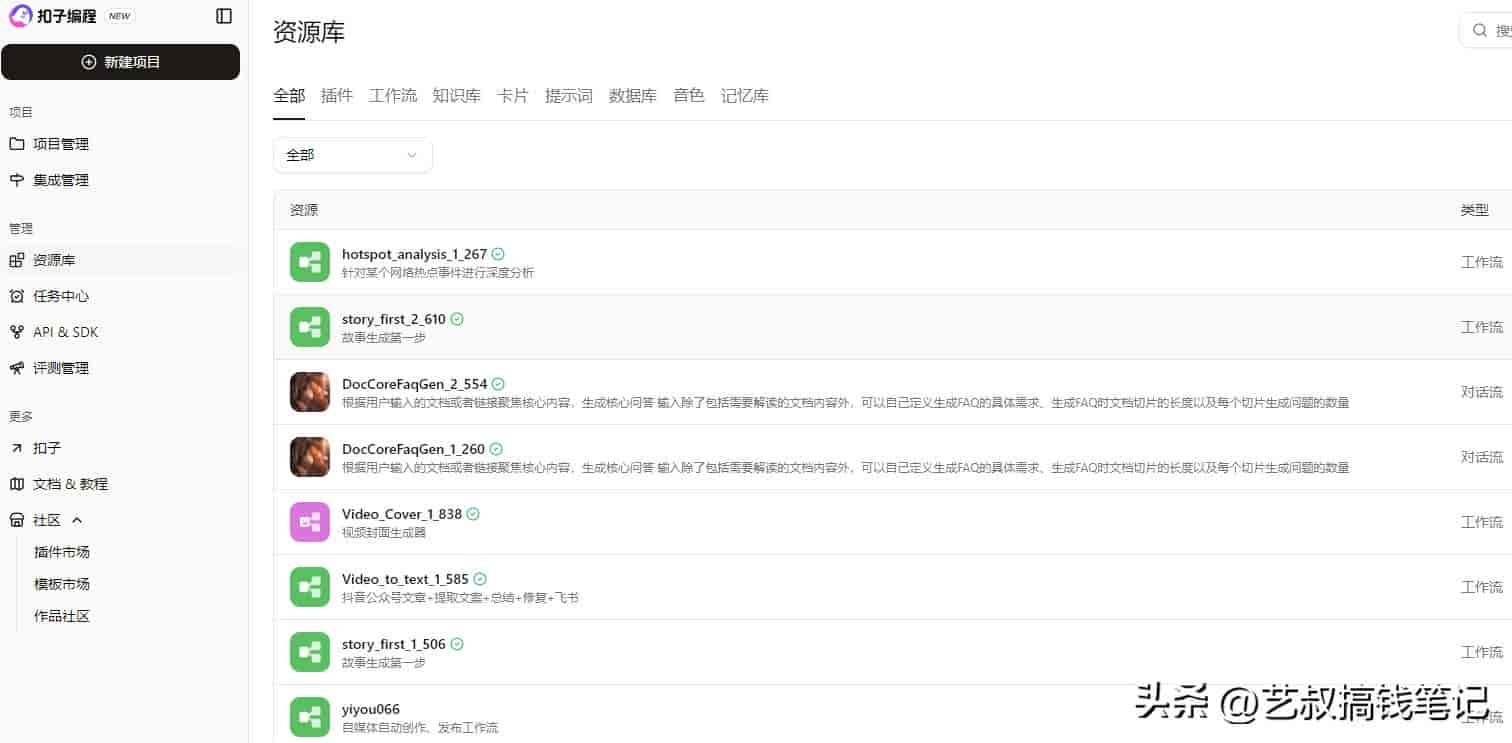Click the published checkmark of DocCoreFaqGen_1_260

tap(496, 449)
